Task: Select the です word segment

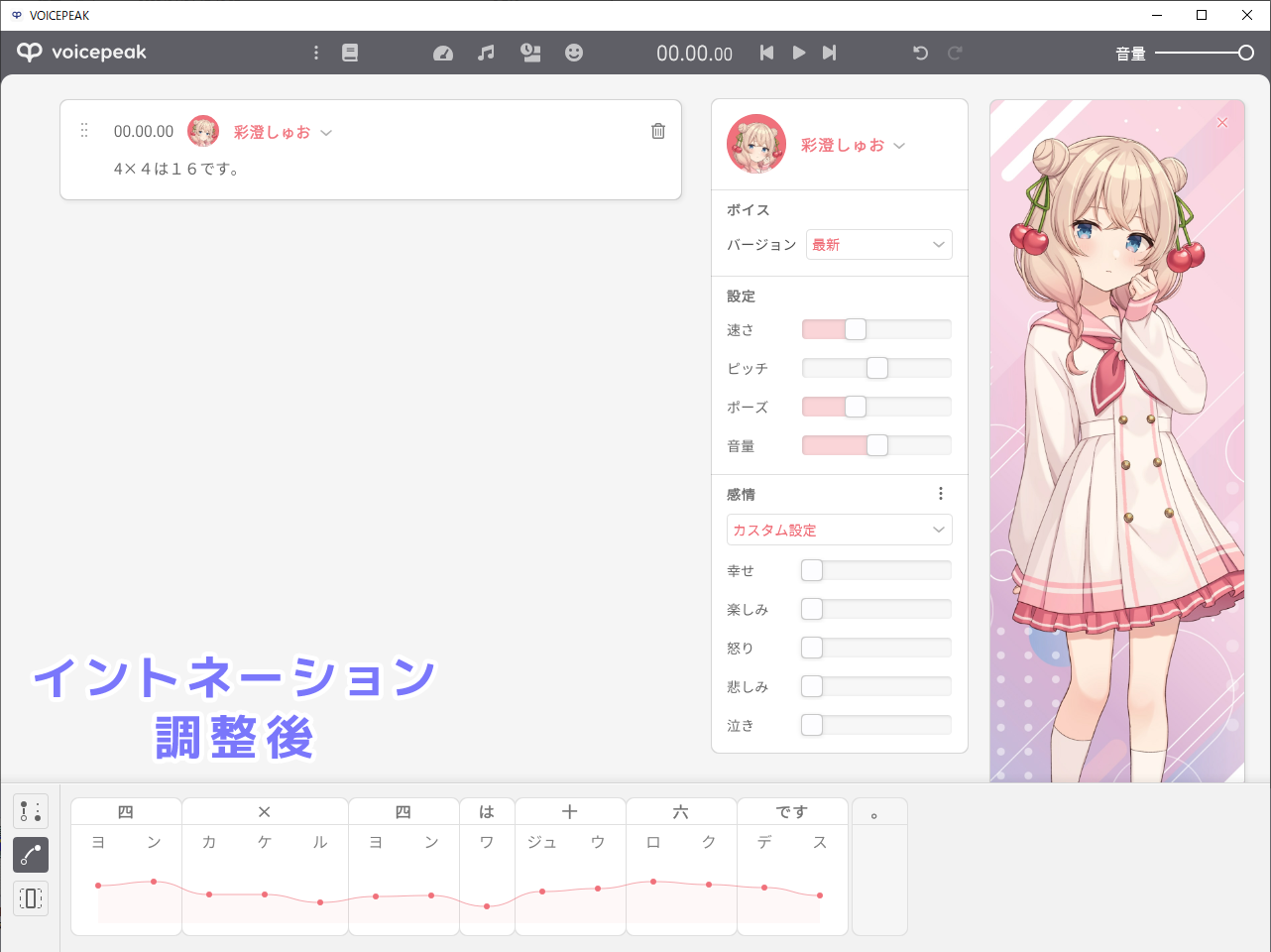Action: pos(792,811)
